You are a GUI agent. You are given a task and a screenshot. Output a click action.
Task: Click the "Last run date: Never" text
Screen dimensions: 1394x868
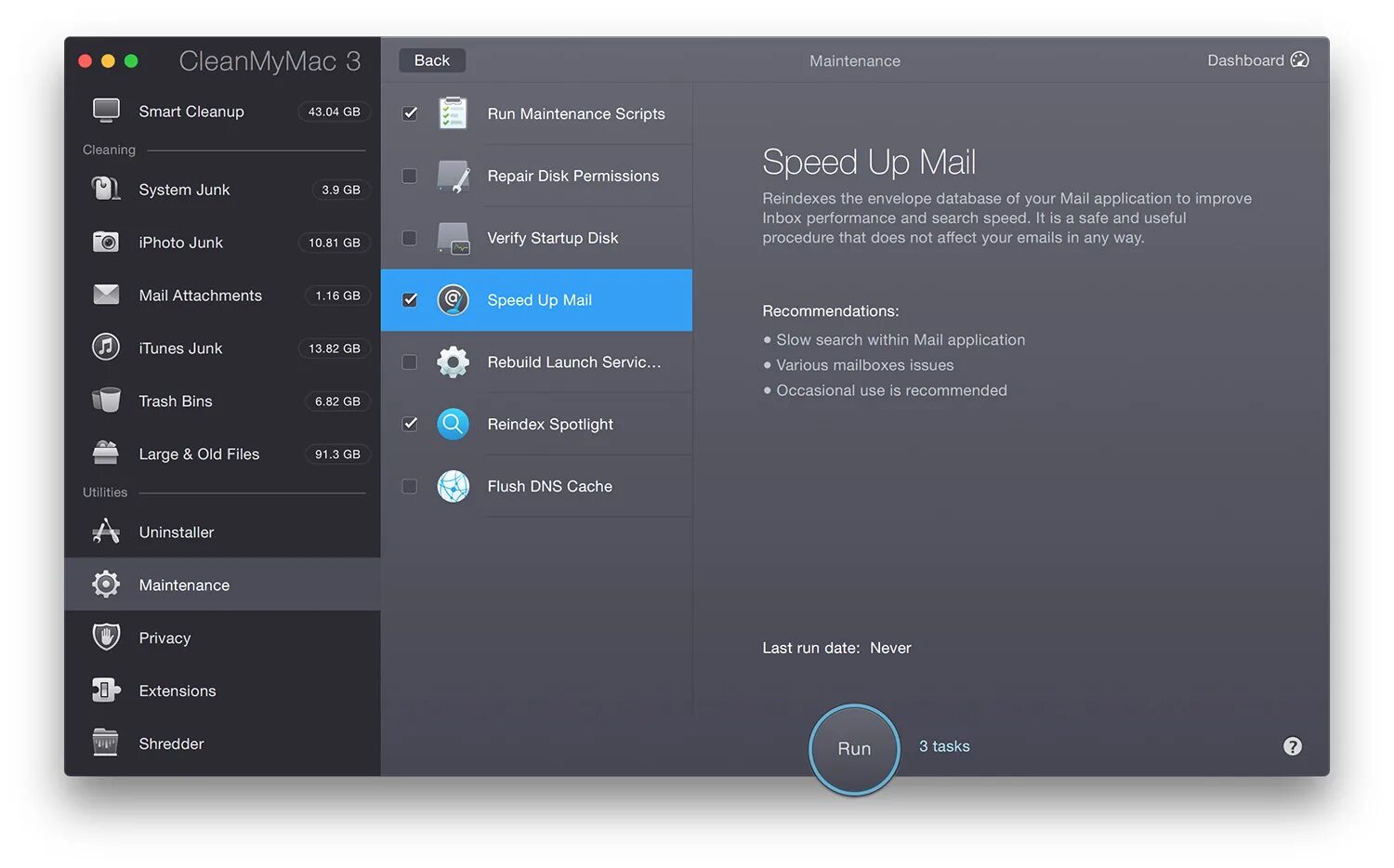836,648
